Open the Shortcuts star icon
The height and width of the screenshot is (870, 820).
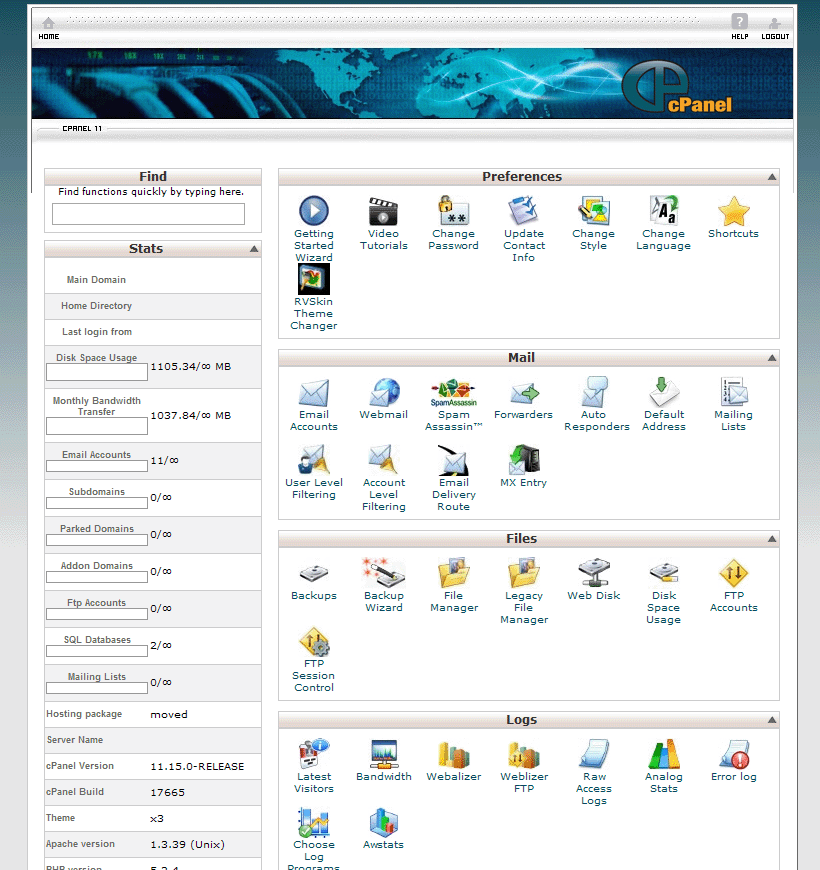pos(733,211)
